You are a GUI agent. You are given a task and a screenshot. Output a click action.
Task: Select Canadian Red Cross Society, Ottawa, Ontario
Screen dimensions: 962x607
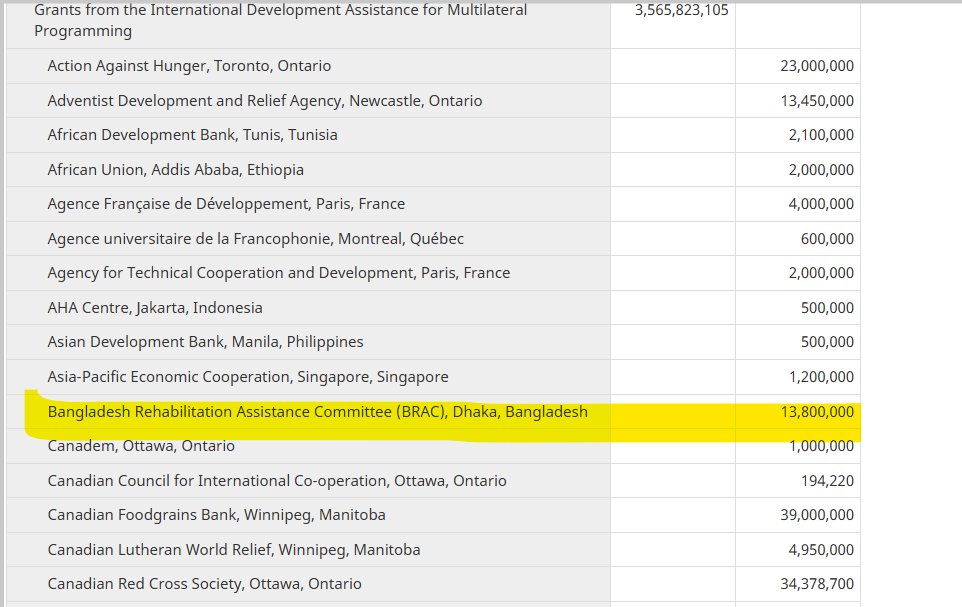point(204,584)
